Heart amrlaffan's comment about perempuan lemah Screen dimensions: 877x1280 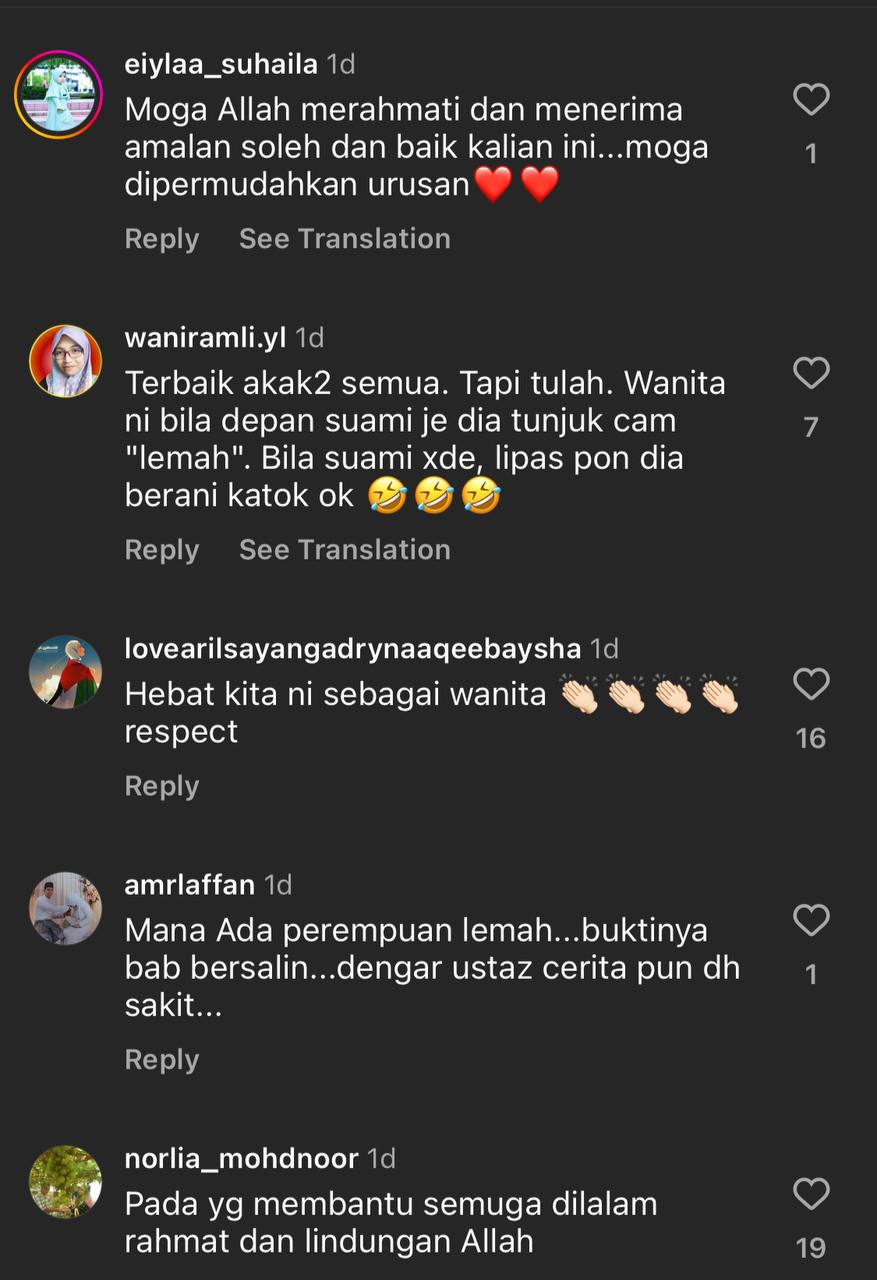(811, 920)
